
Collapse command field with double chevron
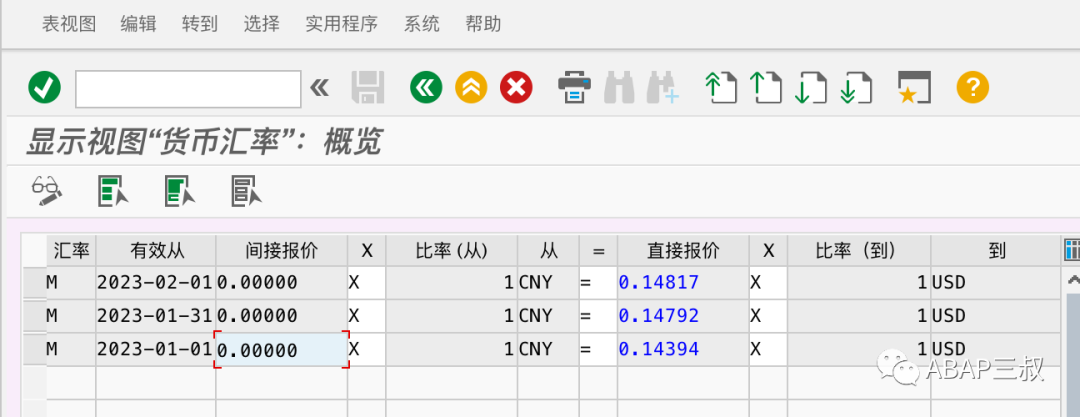319,88
